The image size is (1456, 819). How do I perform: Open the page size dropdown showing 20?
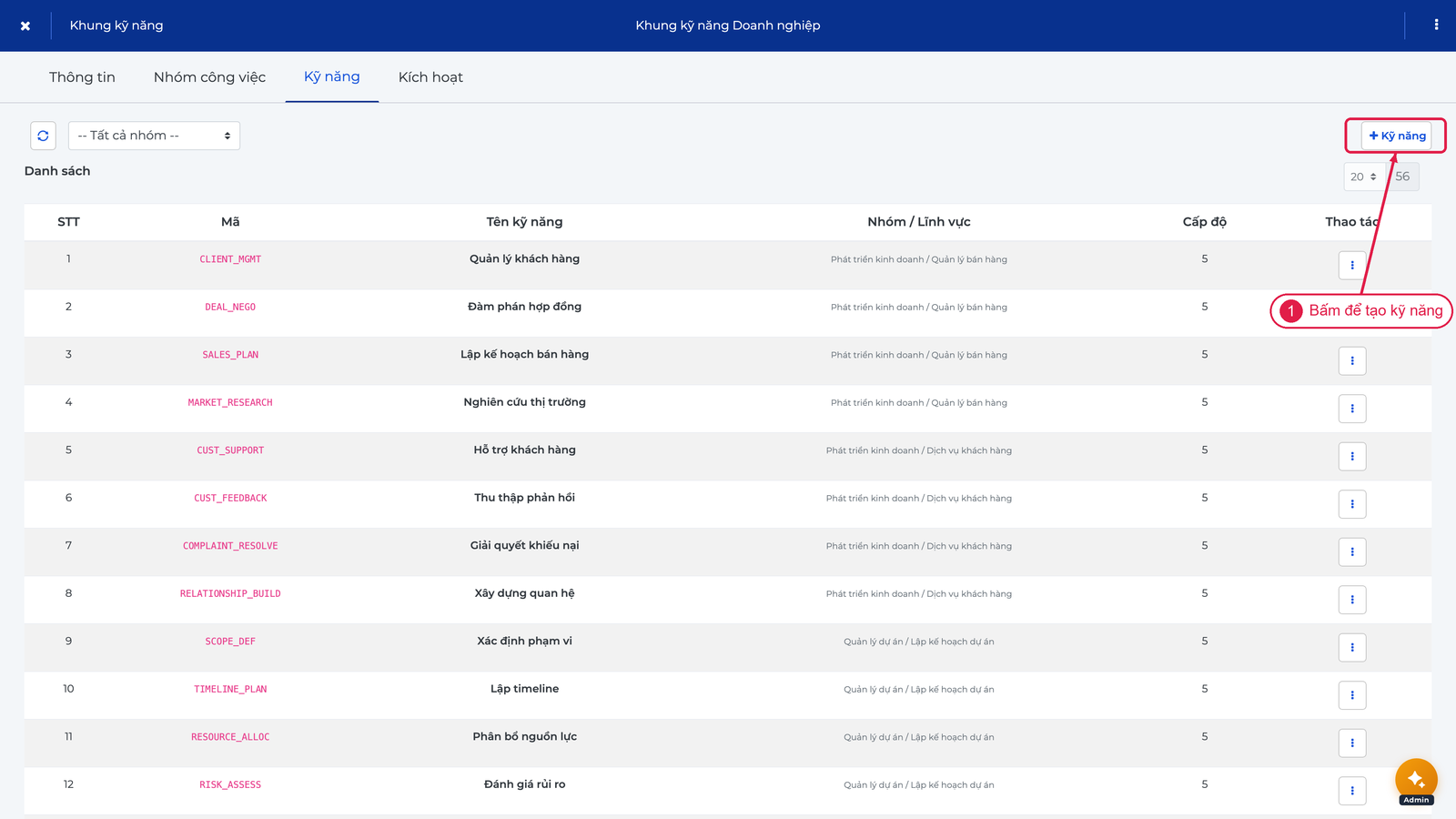[x=1363, y=177]
